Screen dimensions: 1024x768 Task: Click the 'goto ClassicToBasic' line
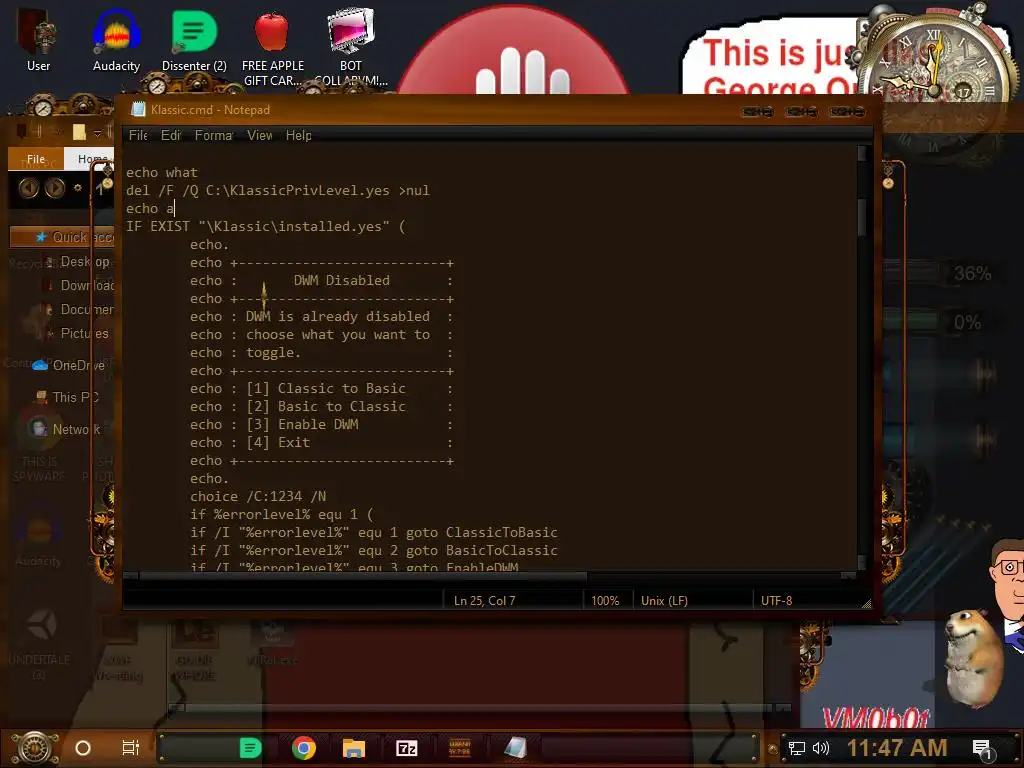pos(374,533)
